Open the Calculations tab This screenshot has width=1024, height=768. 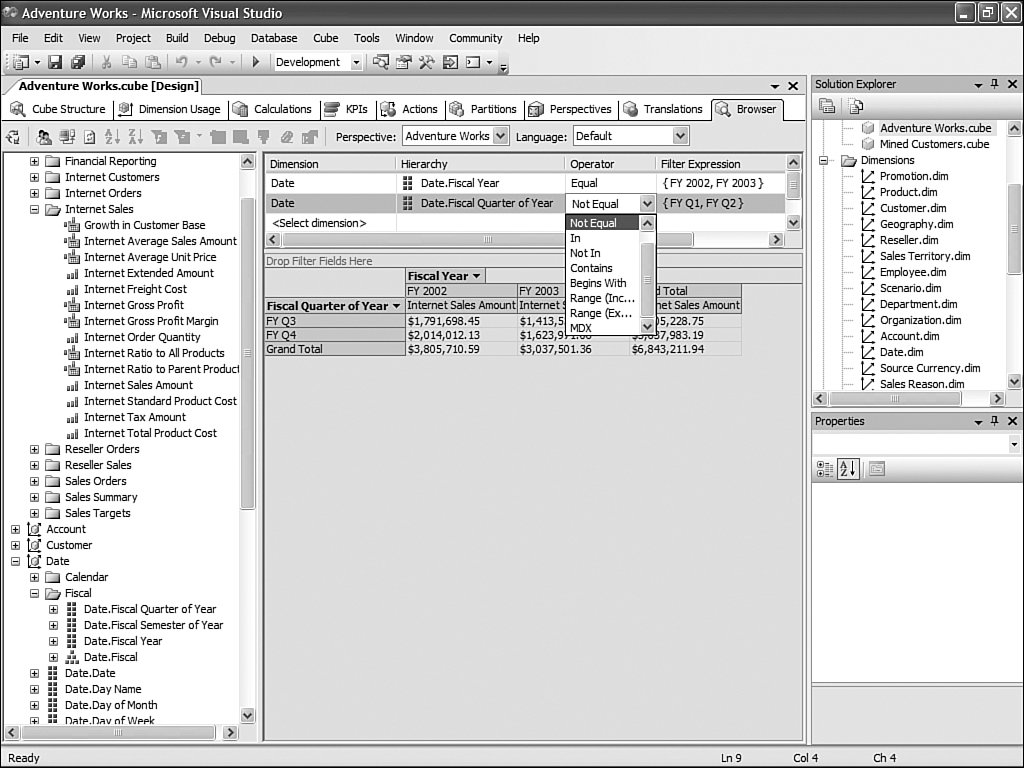(x=274, y=109)
